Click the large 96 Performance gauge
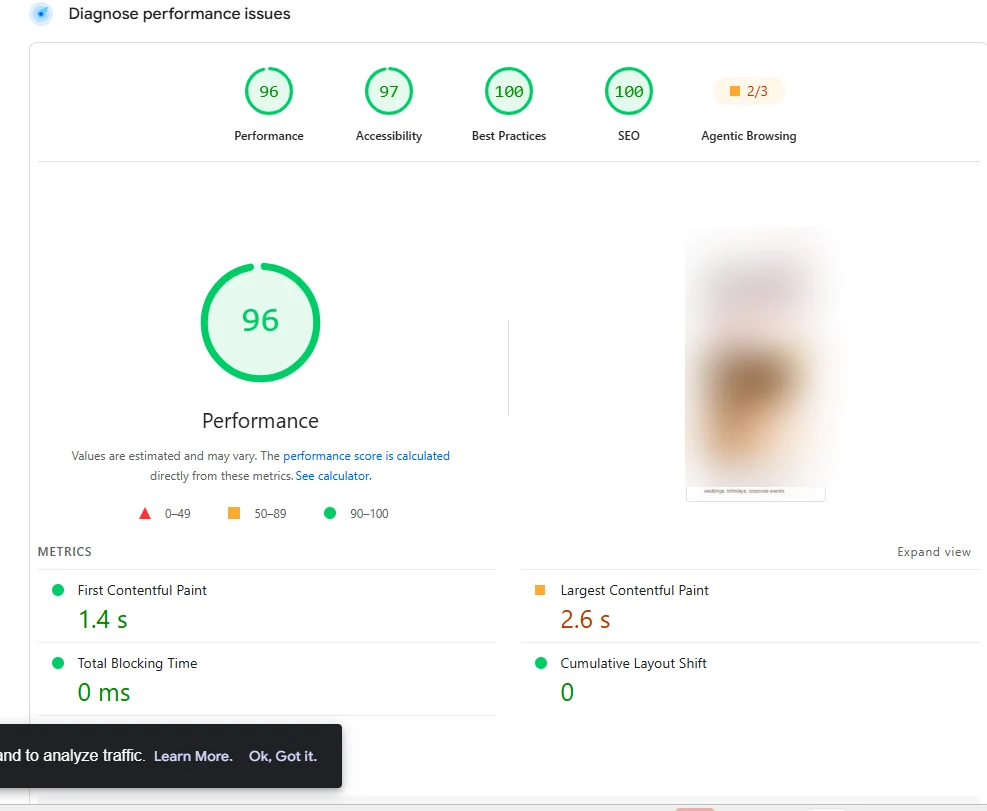The width and height of the screenshot is (987, 811). click(x=261, y=322)
